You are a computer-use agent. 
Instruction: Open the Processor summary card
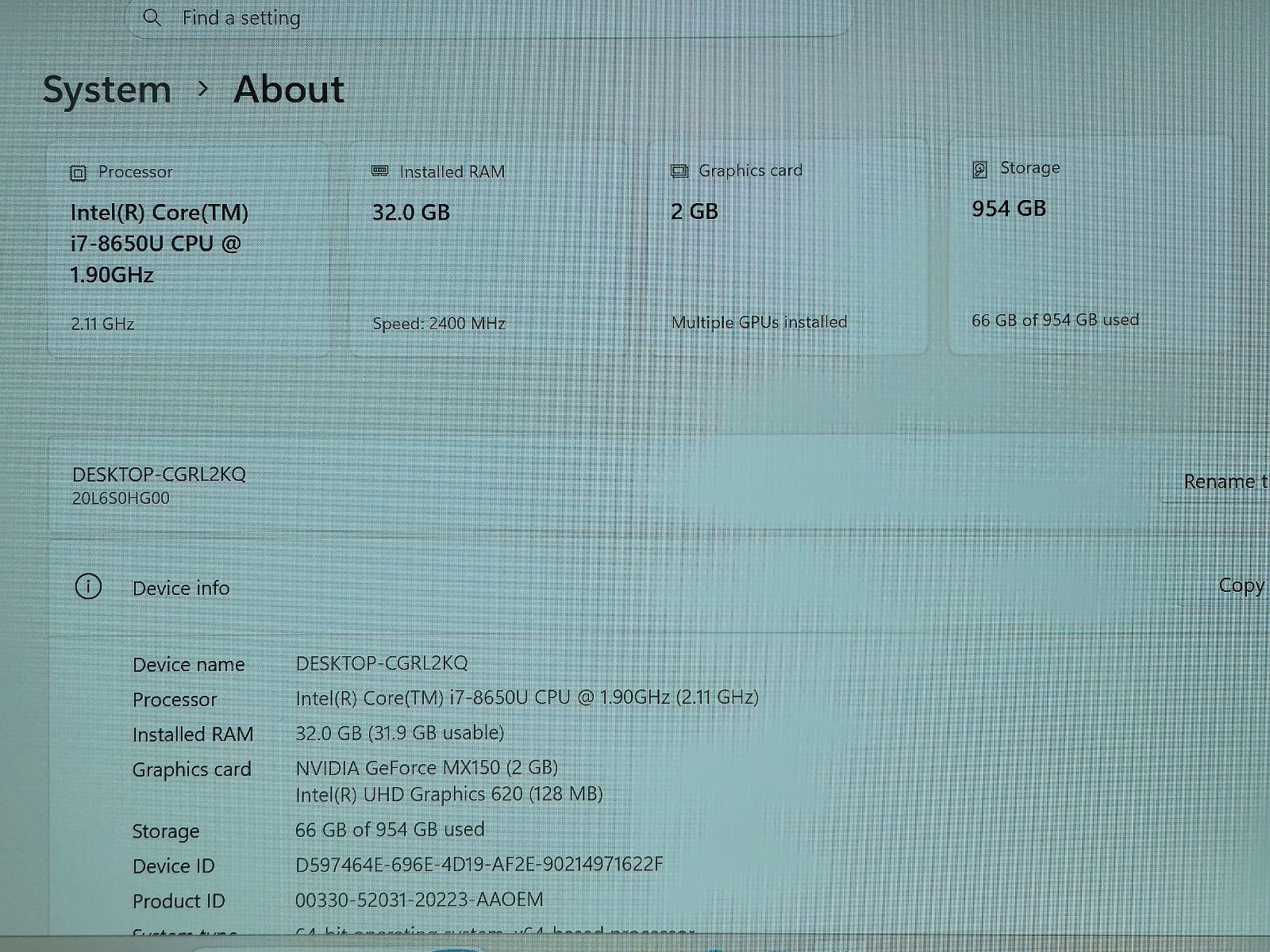189,248
